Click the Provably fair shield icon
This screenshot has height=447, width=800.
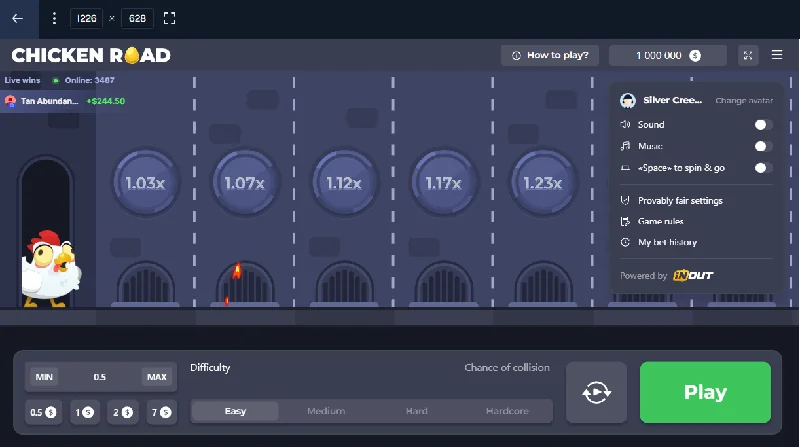(x=625, y=200)
